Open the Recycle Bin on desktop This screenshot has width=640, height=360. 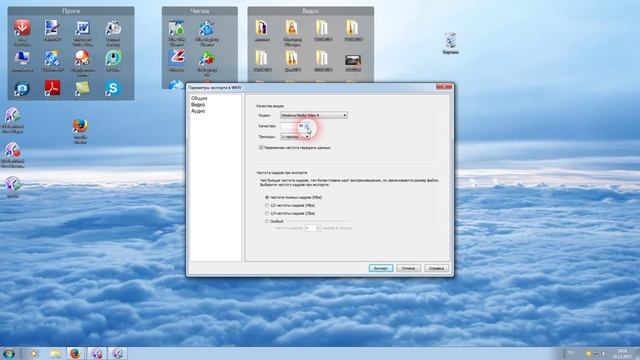[x=450, y=40]
